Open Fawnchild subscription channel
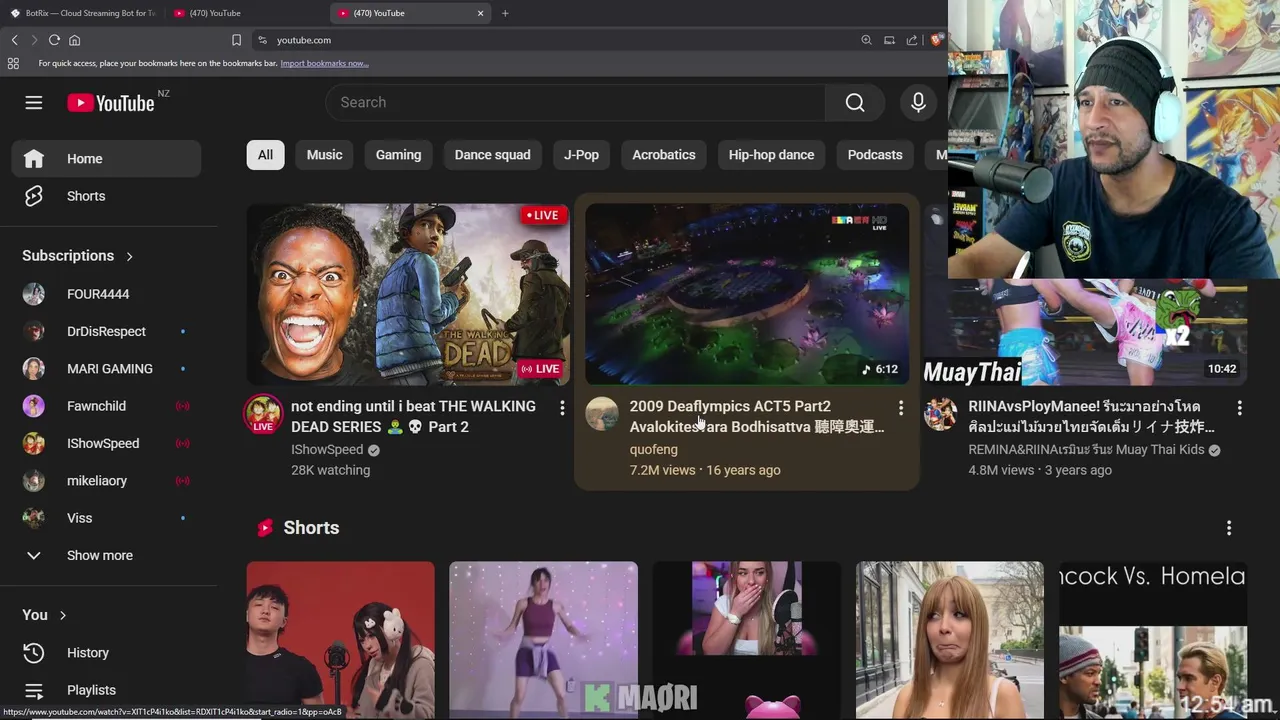Screen dimensions: 1280x720 [106, 406]
